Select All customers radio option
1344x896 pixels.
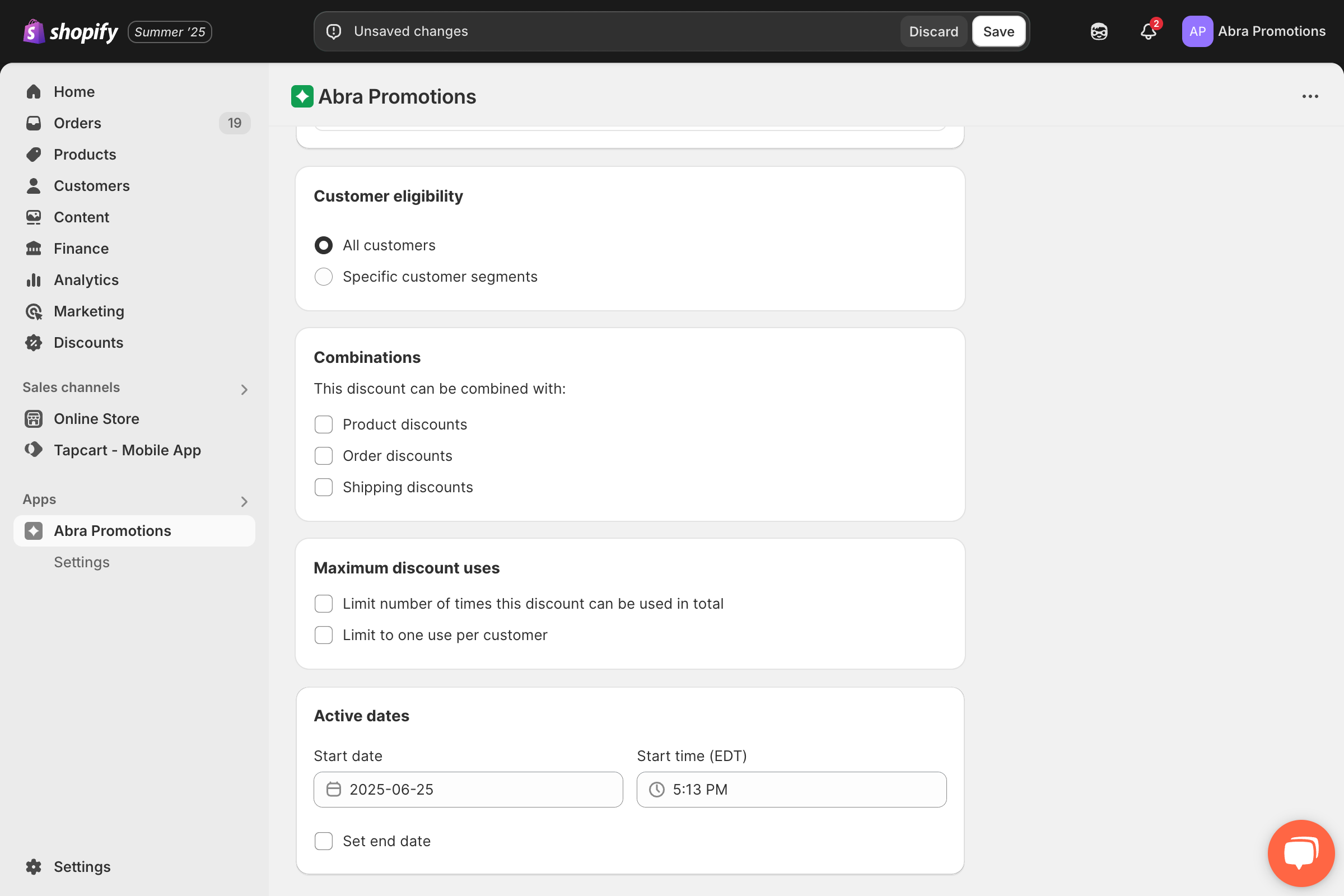pos(324,245)
